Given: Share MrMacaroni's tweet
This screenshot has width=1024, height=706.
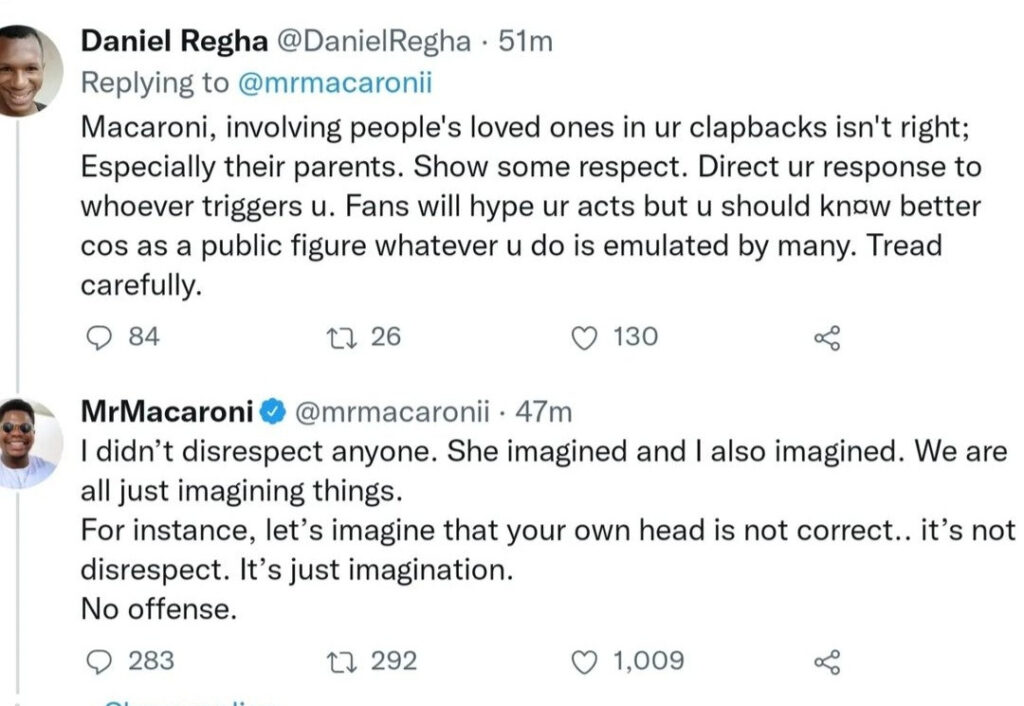Looking at the screenshot, I should click(x=827, y=661).
